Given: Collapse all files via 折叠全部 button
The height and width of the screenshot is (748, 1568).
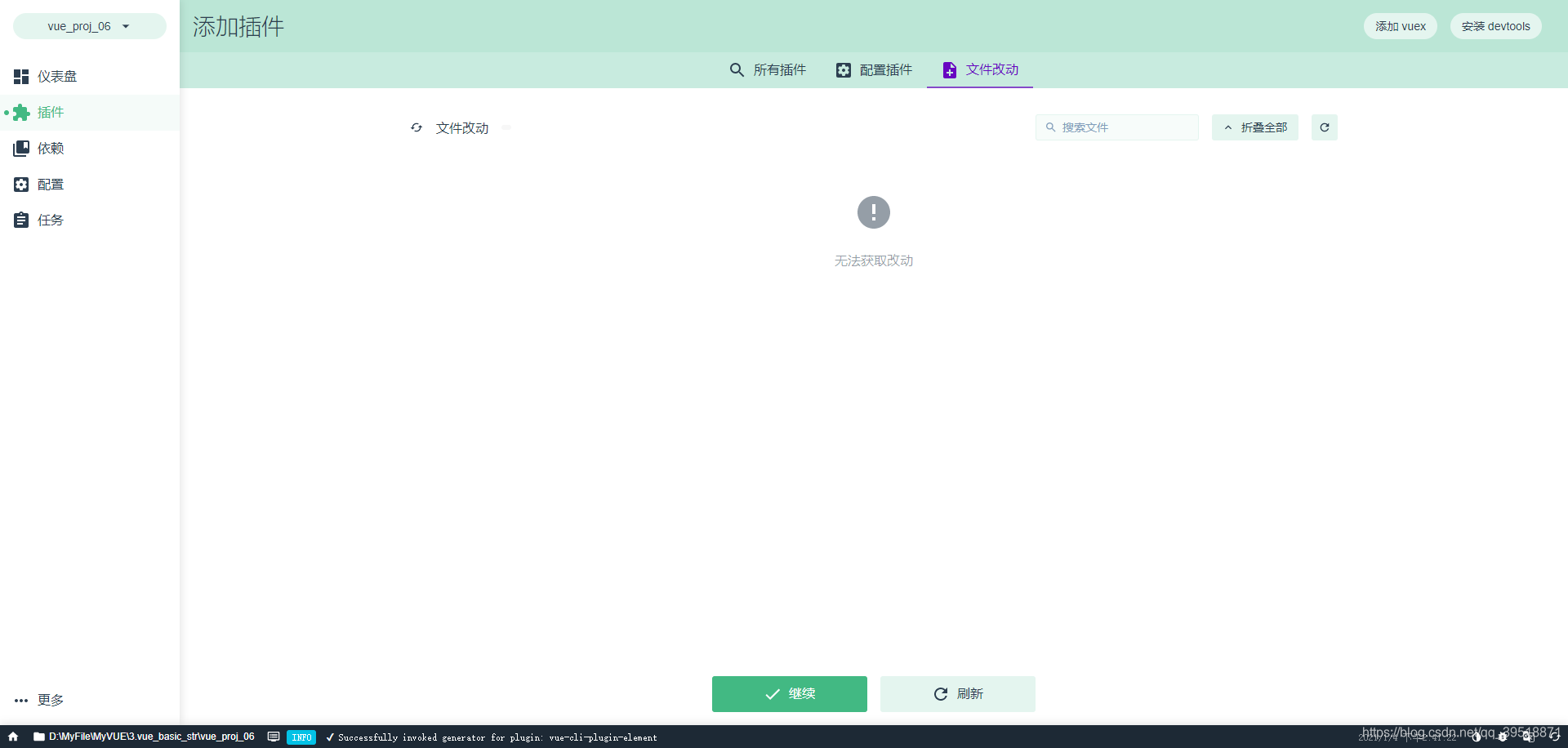Looking at the screenshot, I should tap(1255, 127).
